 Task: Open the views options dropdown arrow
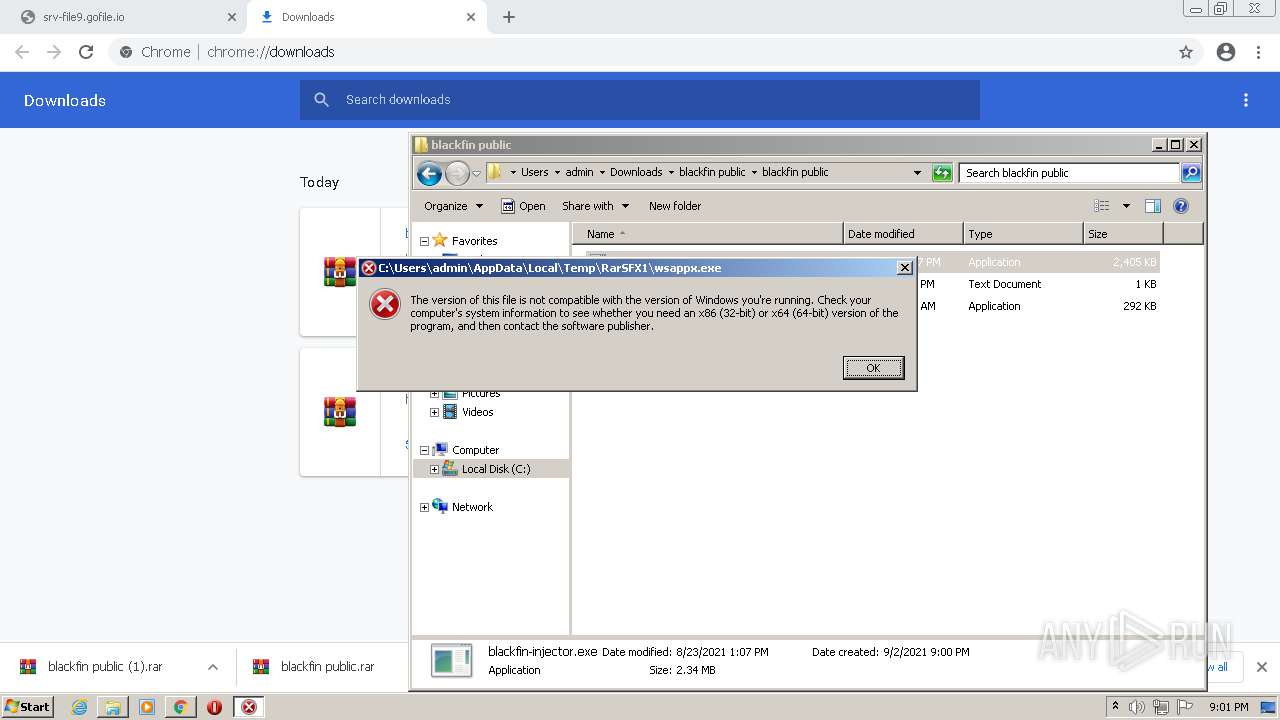click(x=1126, y=206)
